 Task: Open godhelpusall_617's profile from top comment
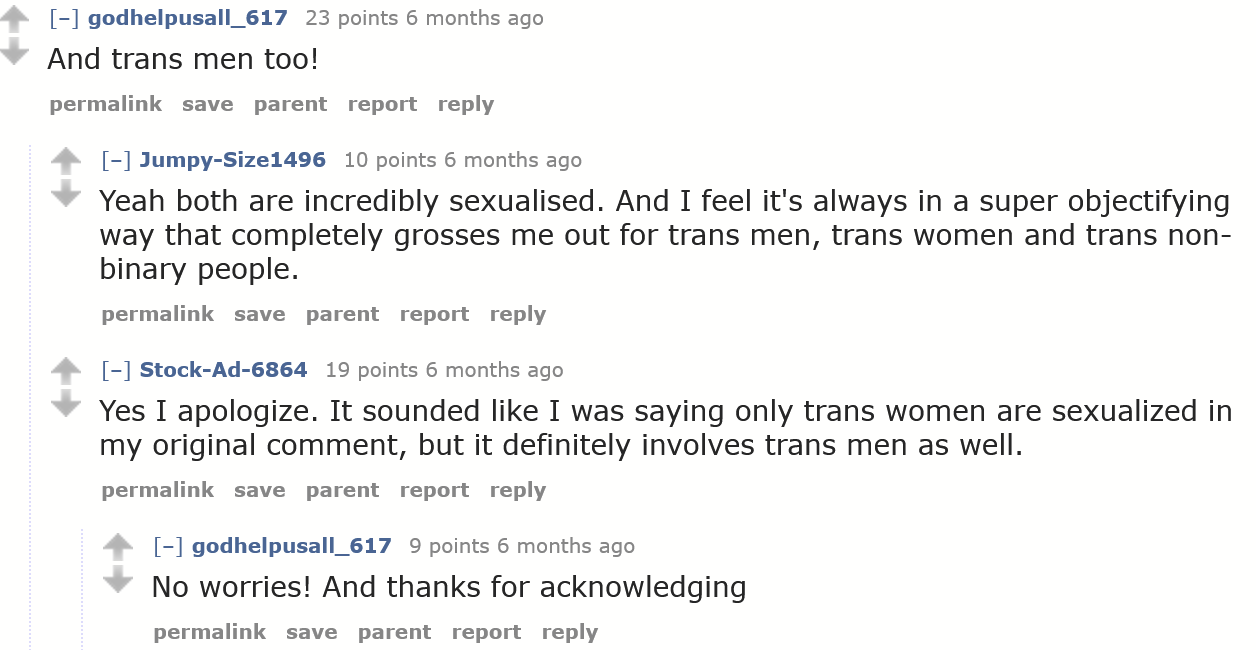coord(187,18)
